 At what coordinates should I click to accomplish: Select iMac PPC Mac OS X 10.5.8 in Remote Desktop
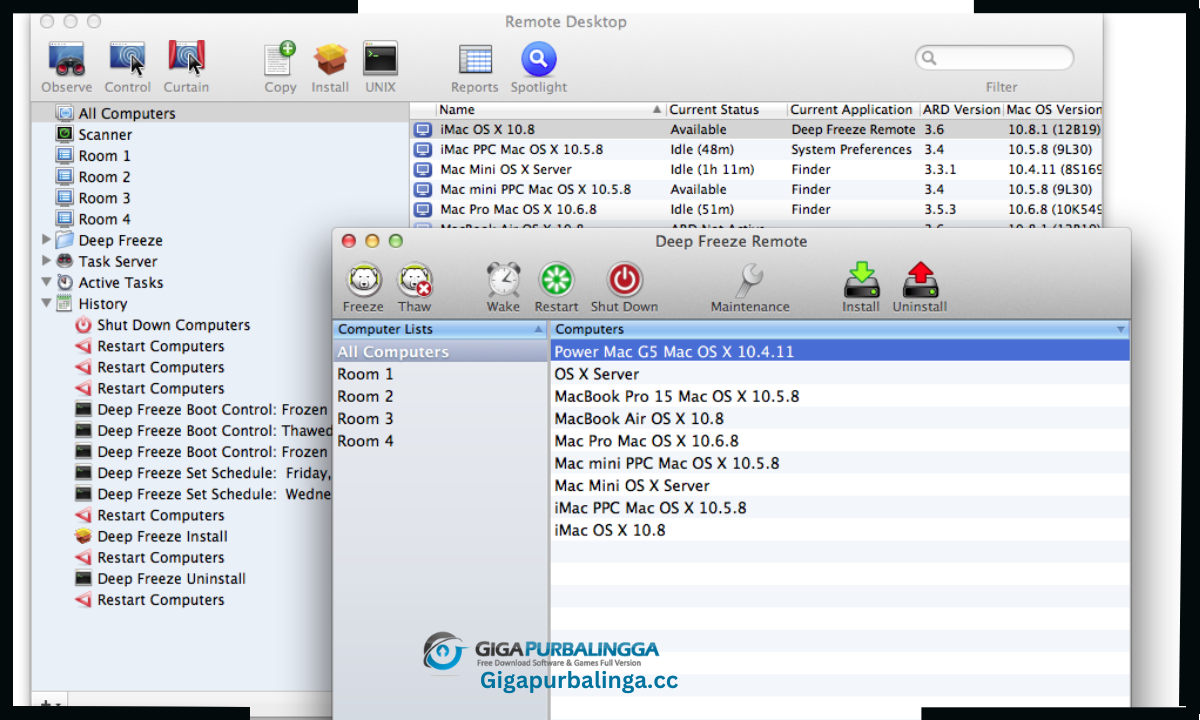pos(757,149)
